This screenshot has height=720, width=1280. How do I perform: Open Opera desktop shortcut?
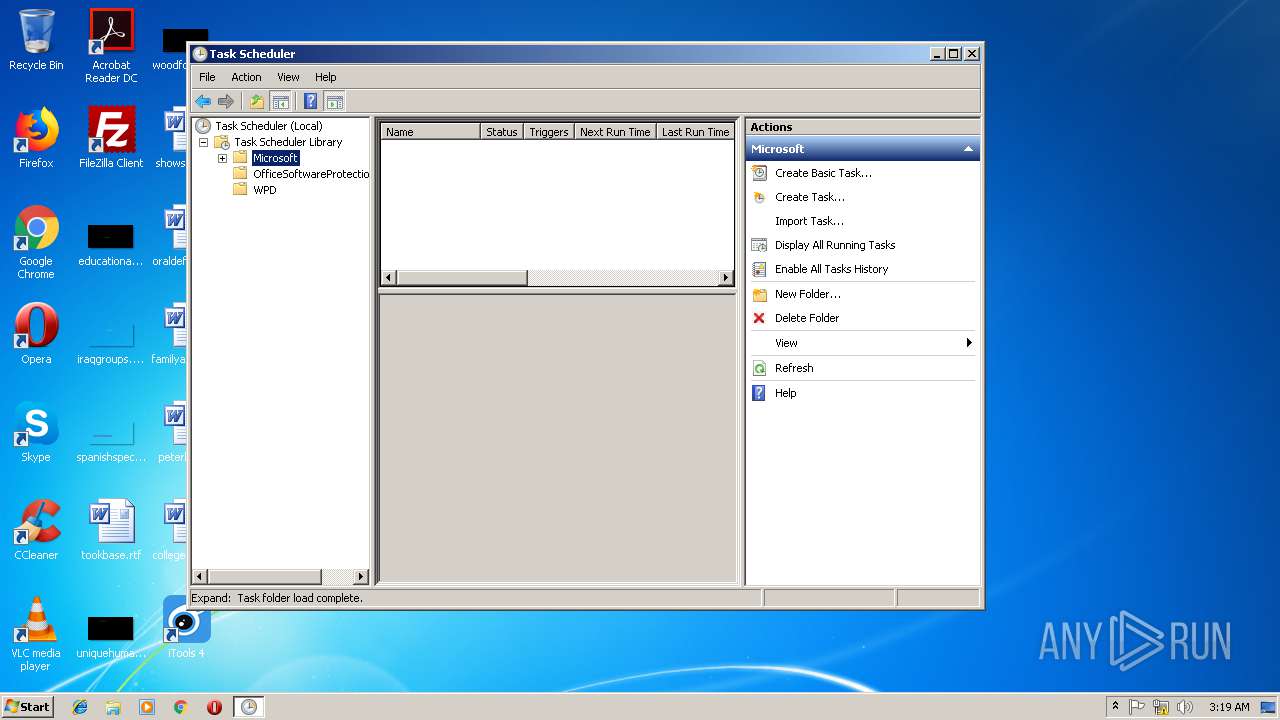click(36, 334)
